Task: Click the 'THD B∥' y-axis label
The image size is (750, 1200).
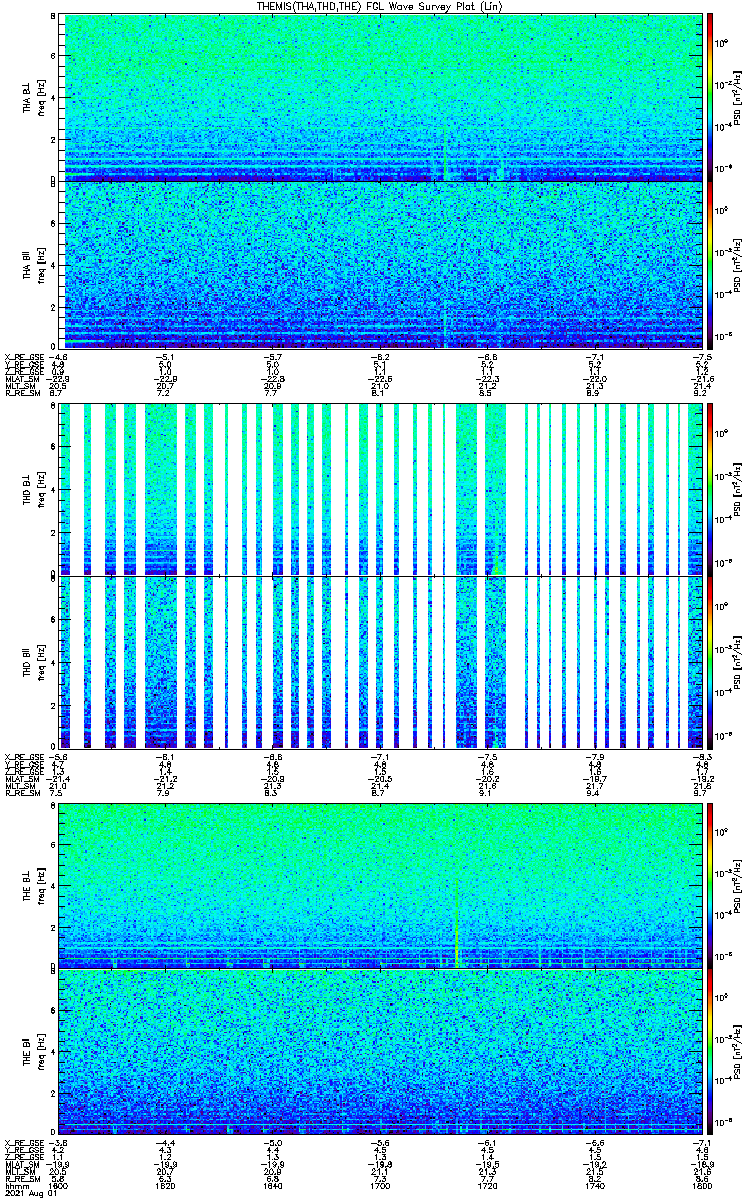Action: [x=27, y=661]
